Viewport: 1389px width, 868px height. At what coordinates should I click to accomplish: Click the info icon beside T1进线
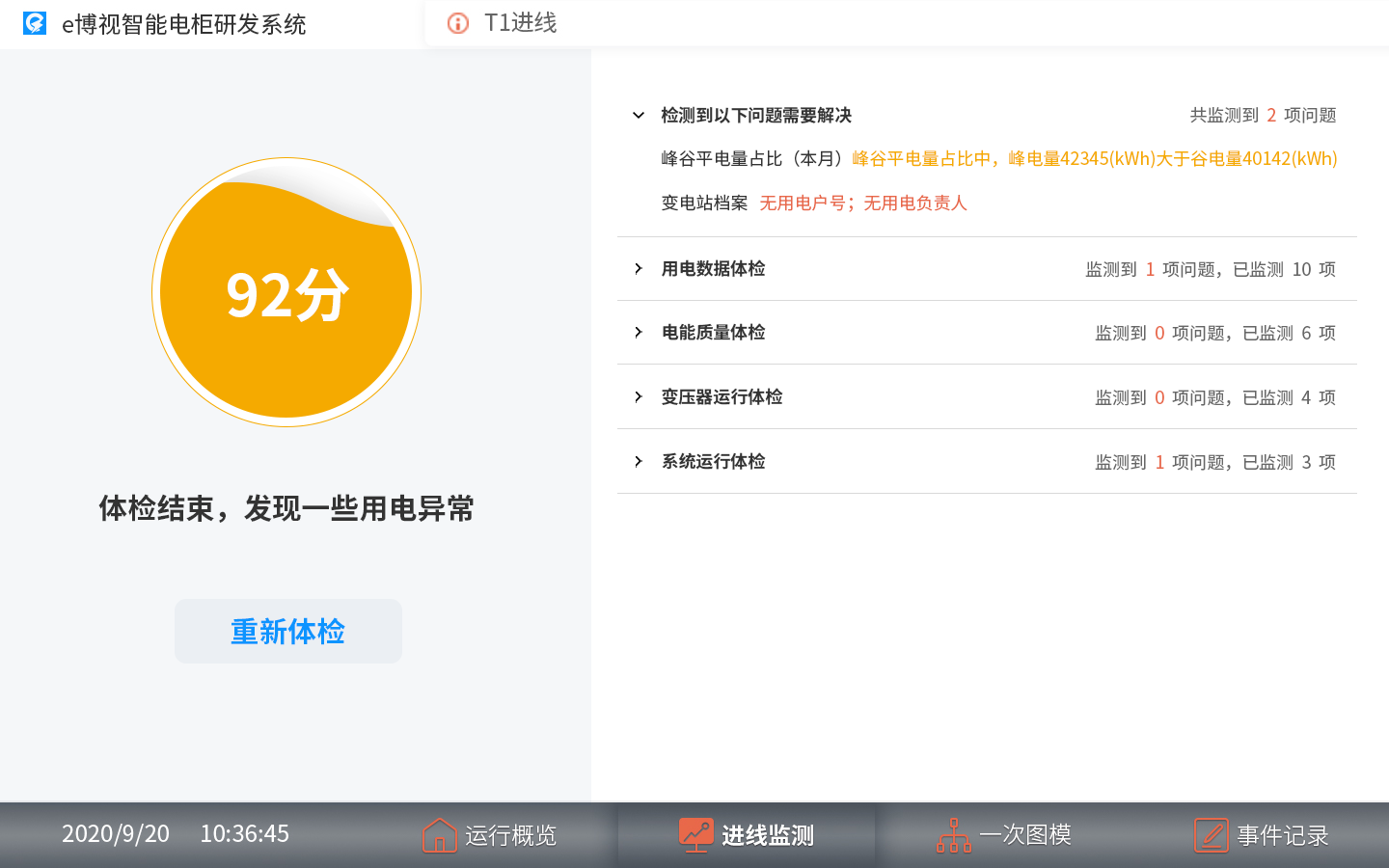(x=458, y=23)
